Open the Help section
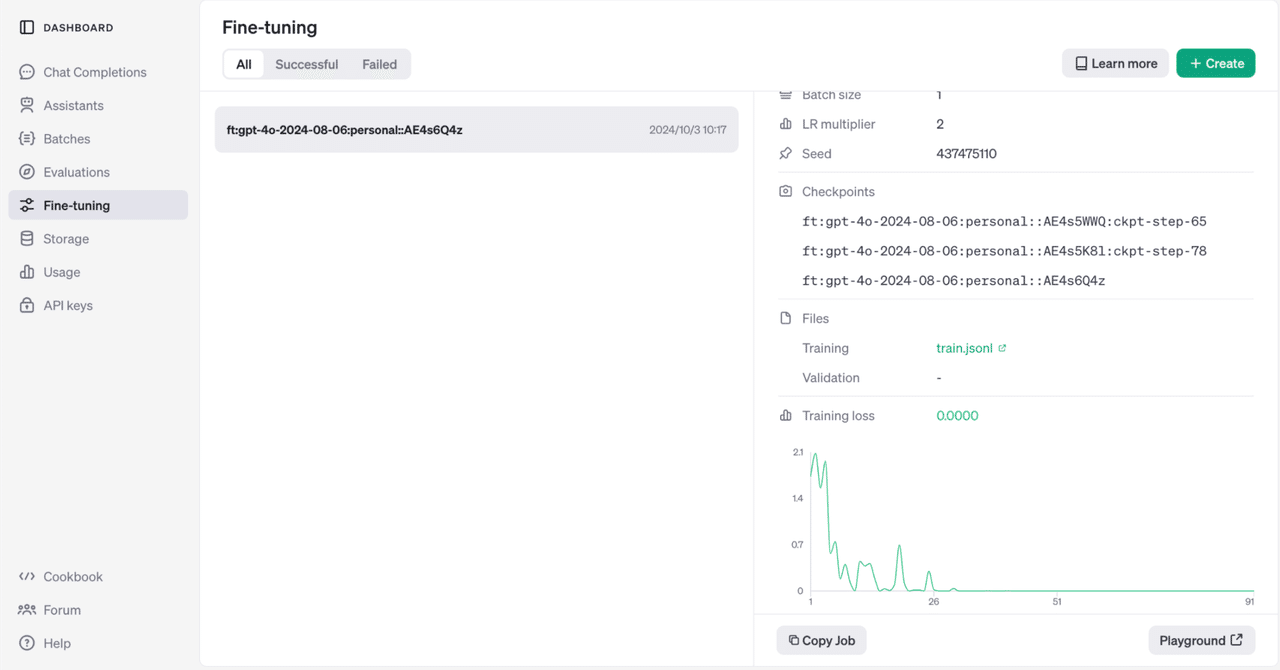The width and height of the screenshot is (1280, 670). pyautogui.click(x=56, y=643)
